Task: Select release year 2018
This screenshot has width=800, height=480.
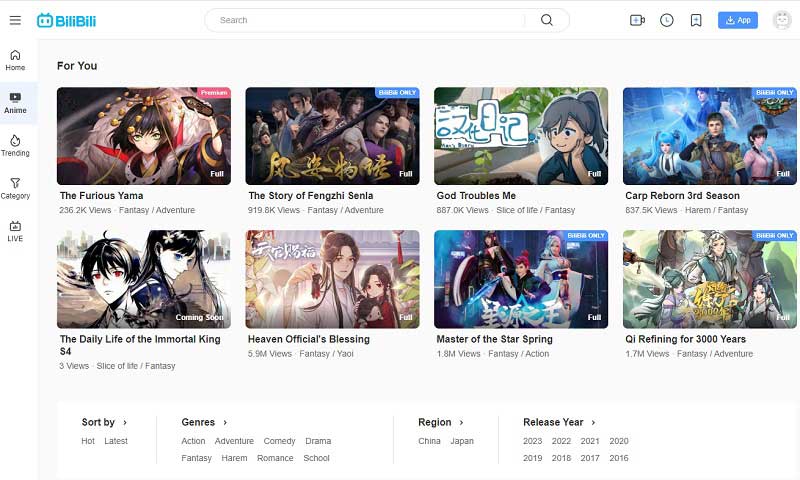Action: [x=561, y=458]
